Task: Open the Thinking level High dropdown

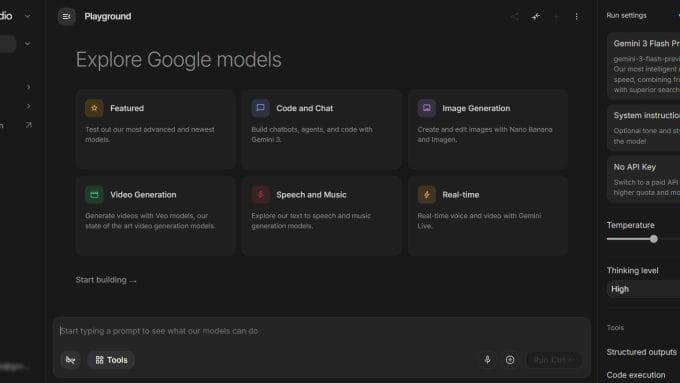Action: [643, 289]
